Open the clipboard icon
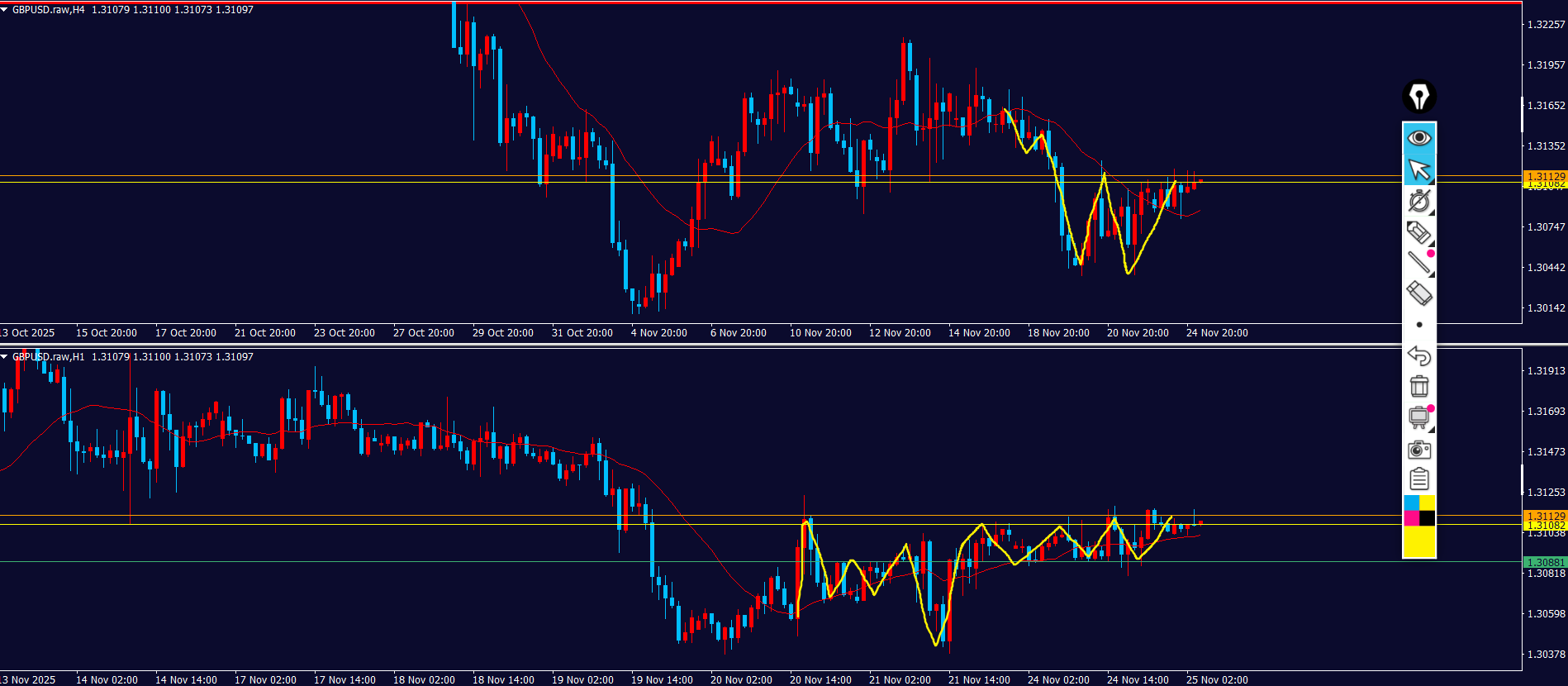1568x686 pixels. 1418,479
